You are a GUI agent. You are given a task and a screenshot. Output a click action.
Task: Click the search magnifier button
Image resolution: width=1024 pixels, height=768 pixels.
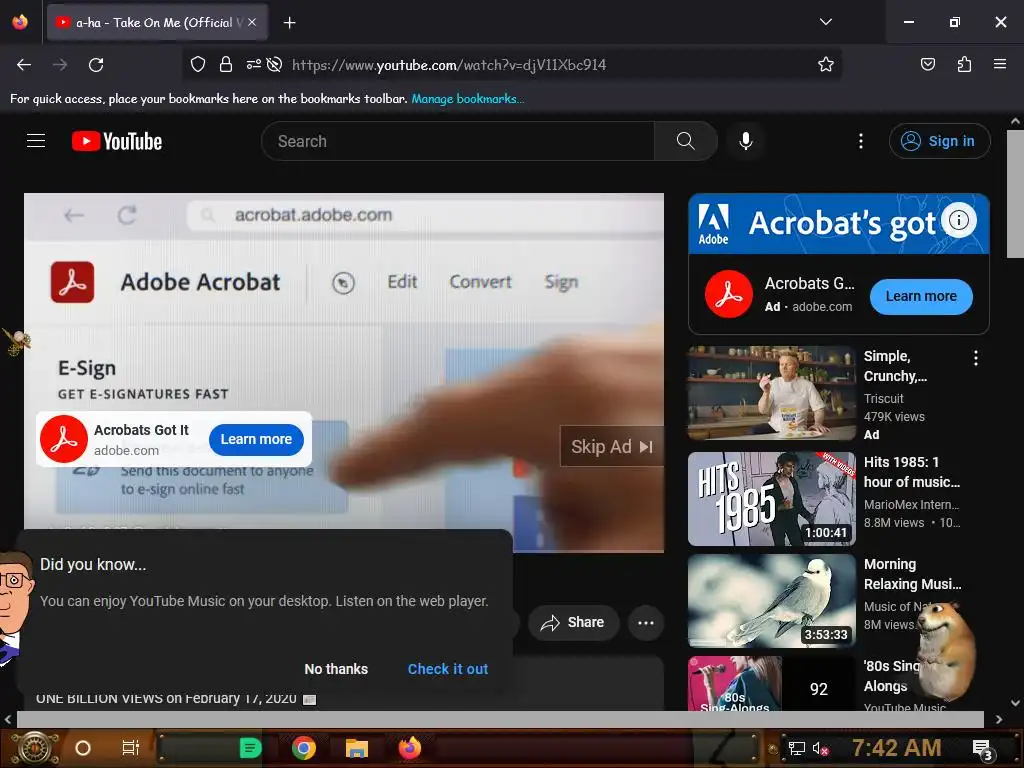[x=686, y=141]
